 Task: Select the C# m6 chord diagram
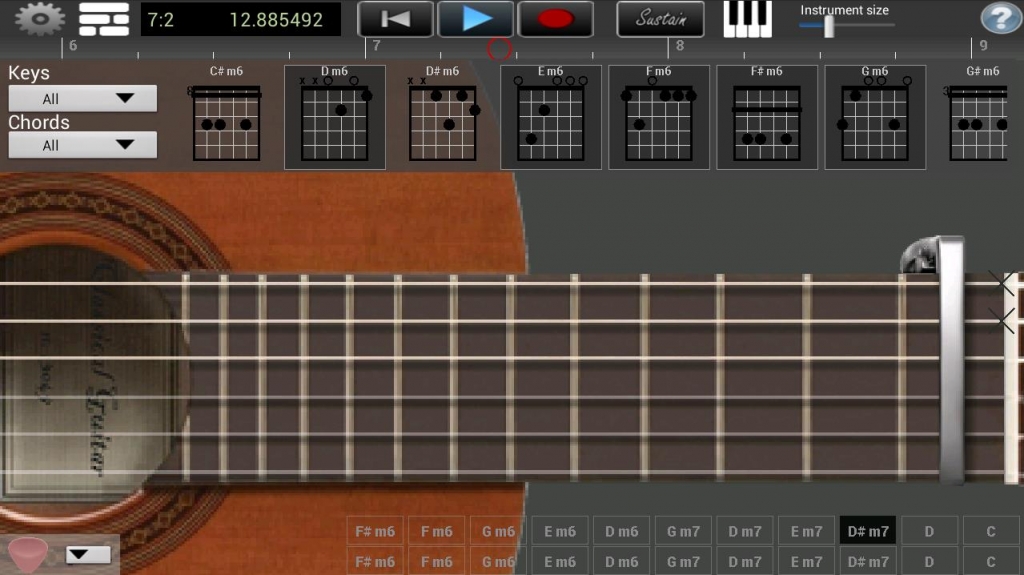226,116
